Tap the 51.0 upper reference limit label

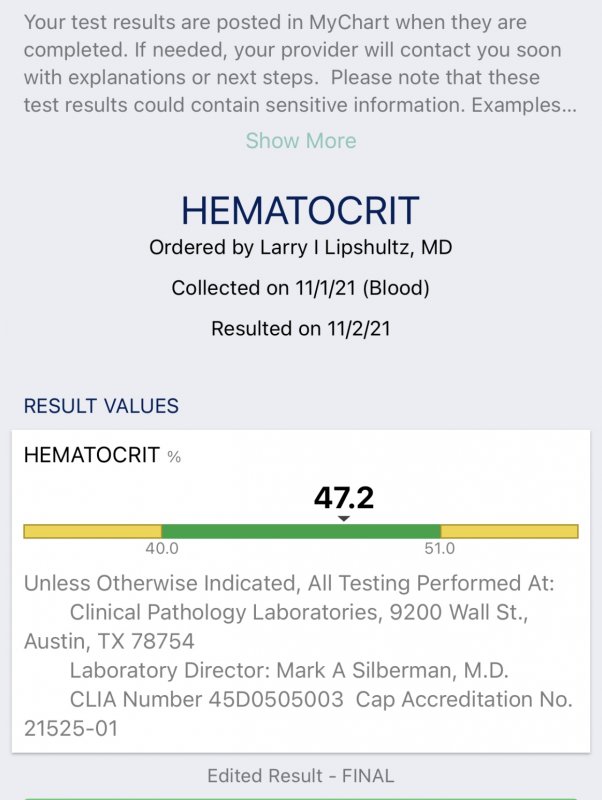pos(439,549)
